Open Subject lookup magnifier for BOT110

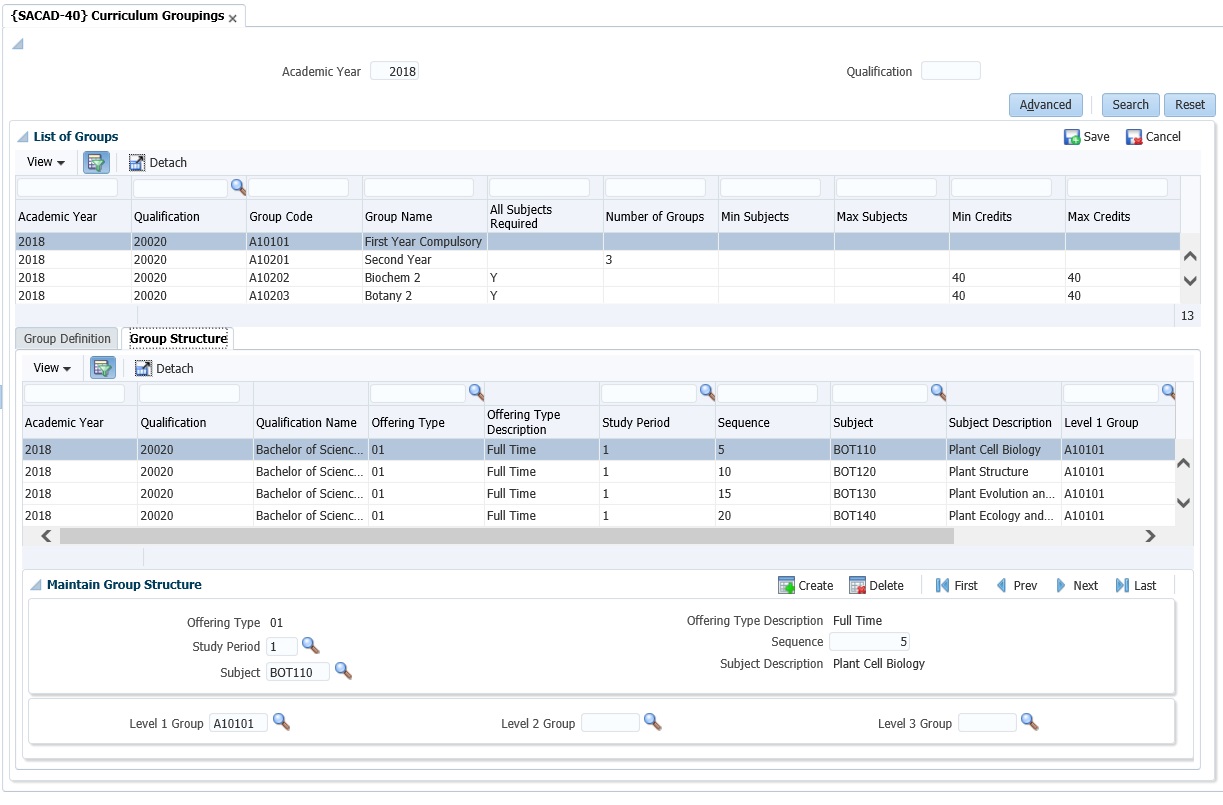[343, 671]
